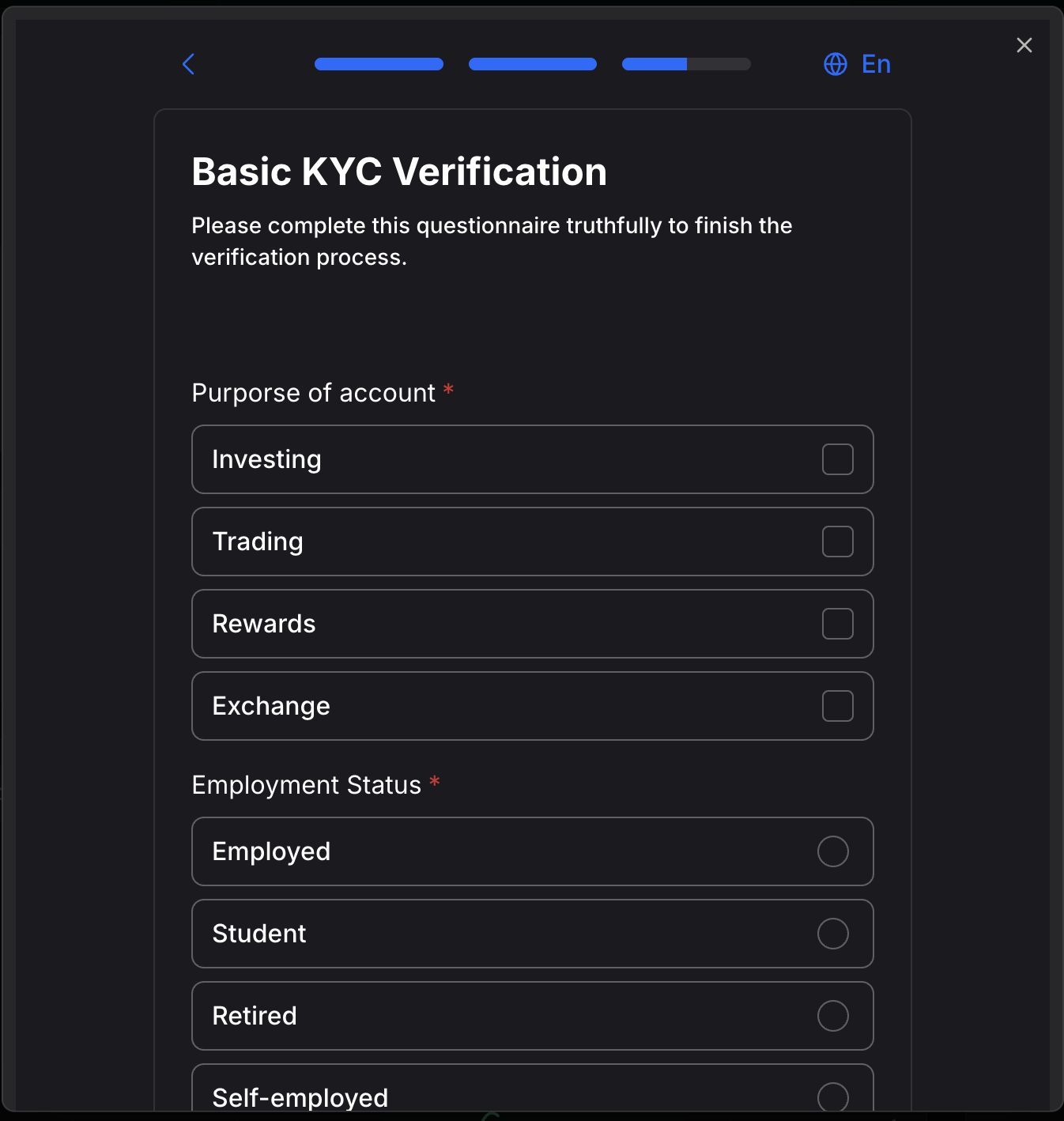The image size is (1064, 1121).
Task: Open the En language selector
Action: tap(876, 64)
